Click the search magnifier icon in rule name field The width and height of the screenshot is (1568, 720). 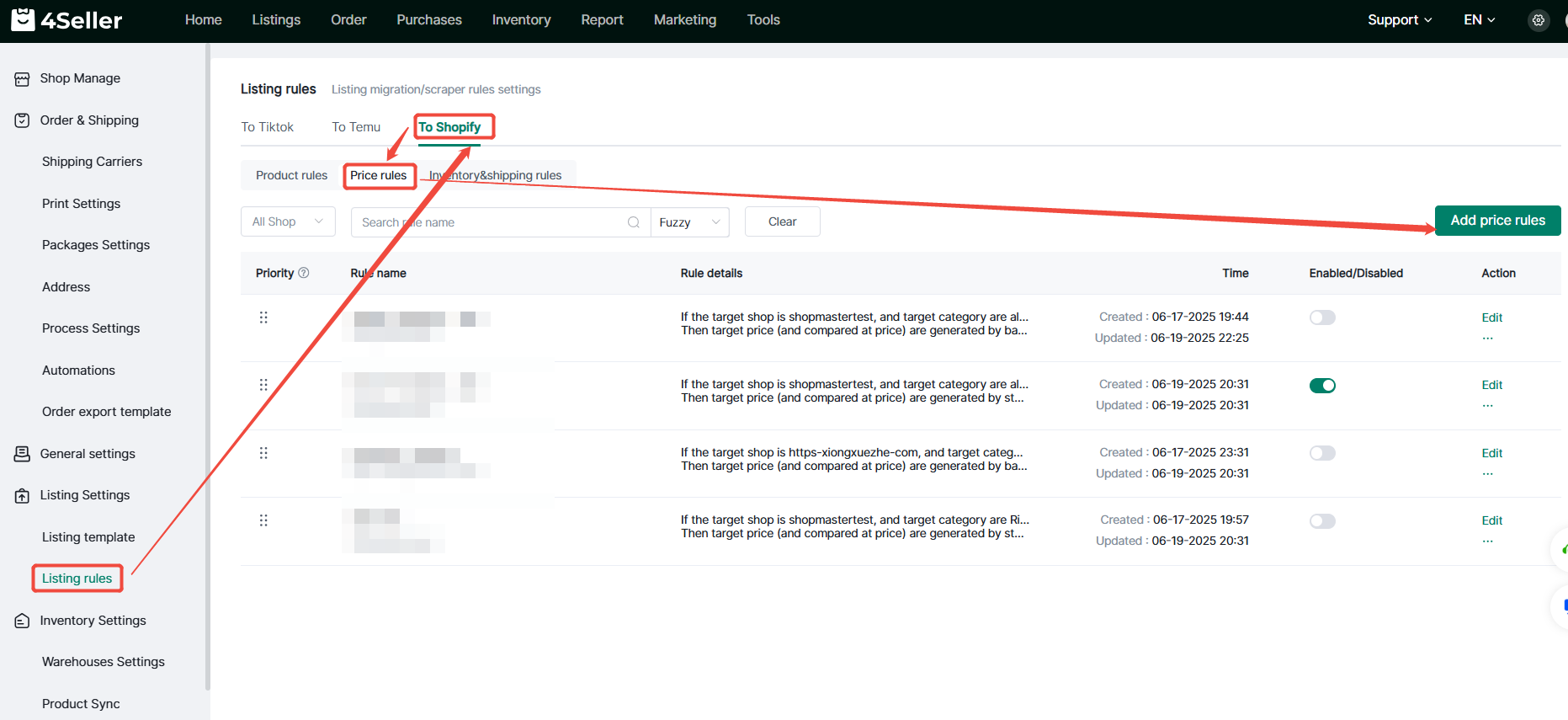pos(634,222)
